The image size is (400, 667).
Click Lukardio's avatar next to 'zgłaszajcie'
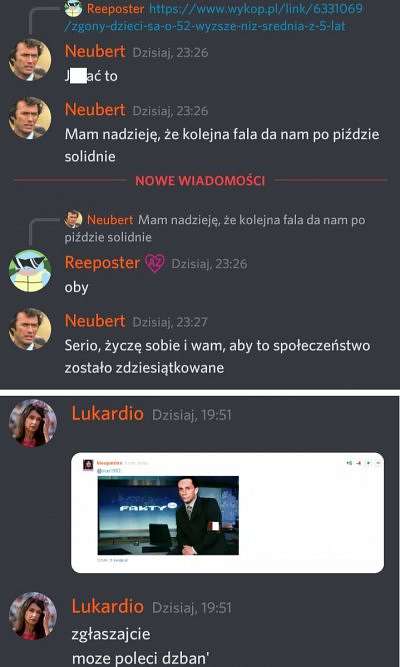coord(33,616)
